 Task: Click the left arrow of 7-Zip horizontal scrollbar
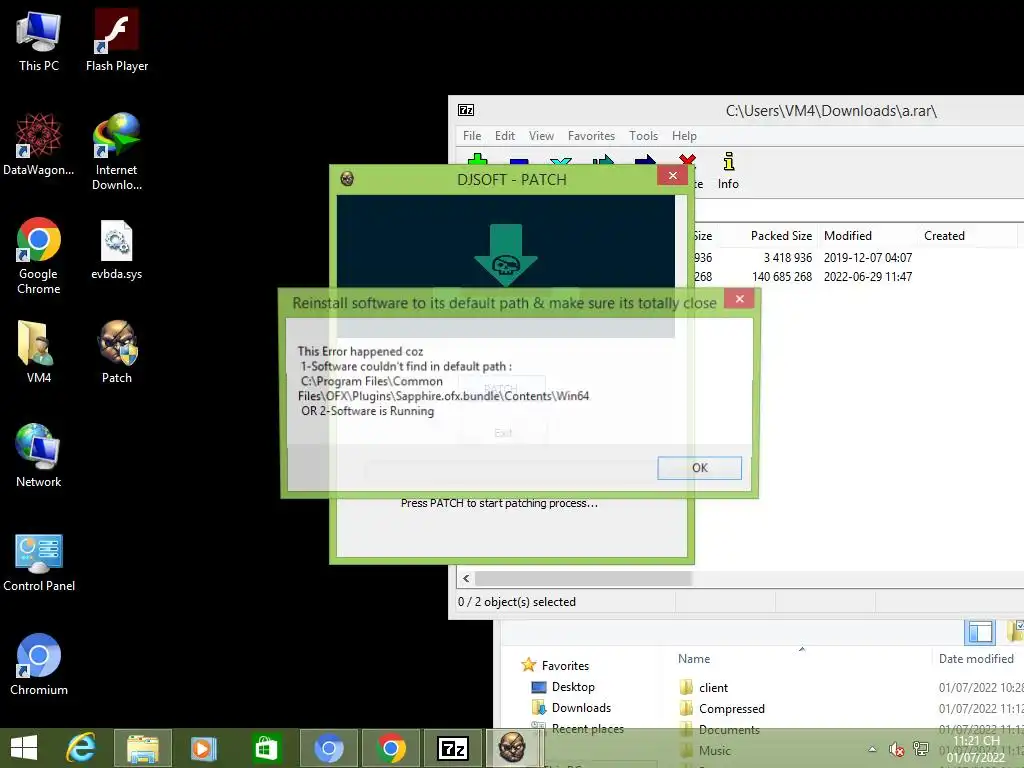tap(466, 579)
